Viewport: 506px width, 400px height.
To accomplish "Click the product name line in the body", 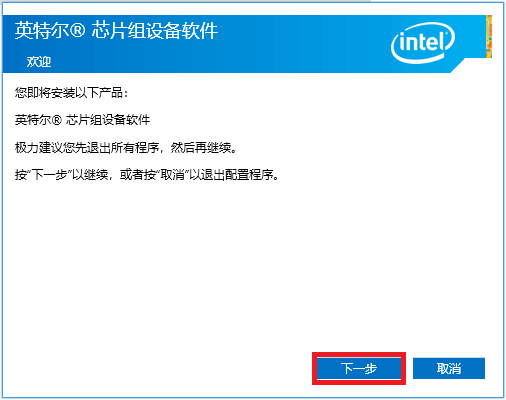I will 82,120.
